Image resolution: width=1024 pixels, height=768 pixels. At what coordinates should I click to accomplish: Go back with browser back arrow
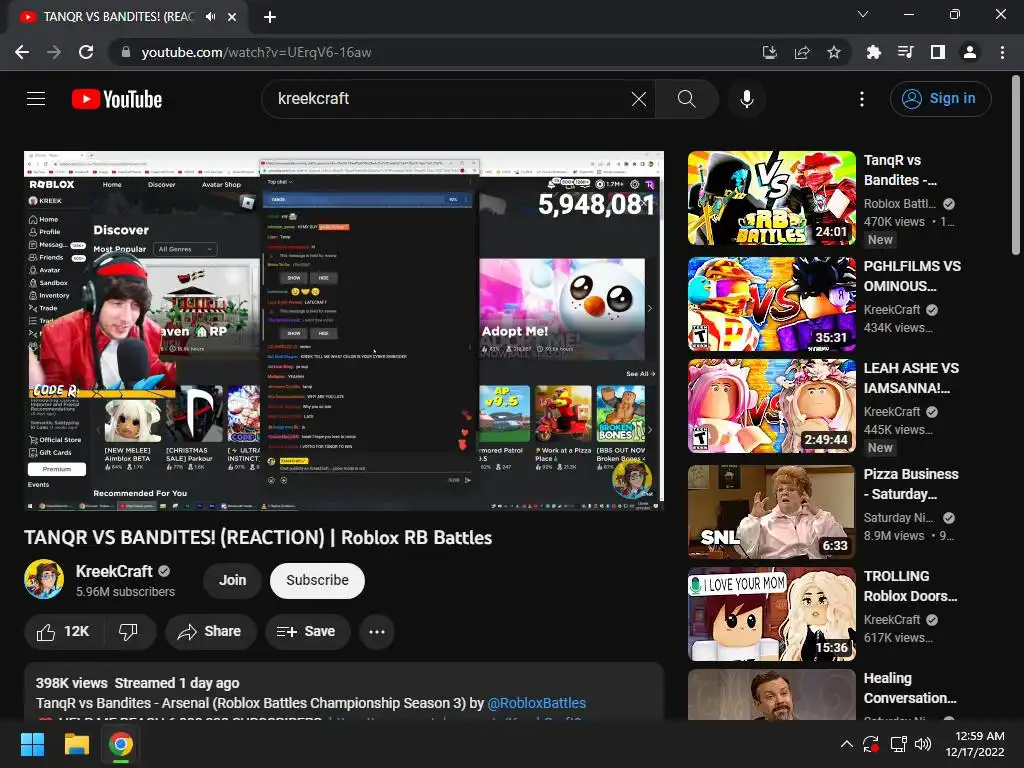(x=22, y=52)
